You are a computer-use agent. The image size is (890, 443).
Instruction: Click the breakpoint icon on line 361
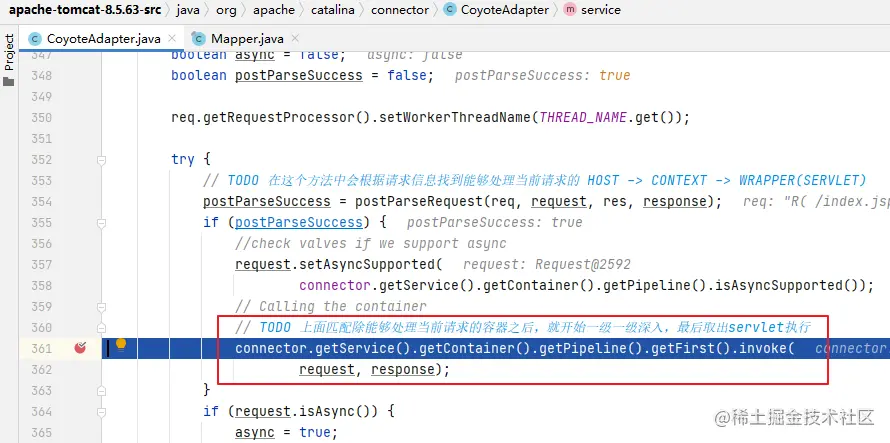80,348
